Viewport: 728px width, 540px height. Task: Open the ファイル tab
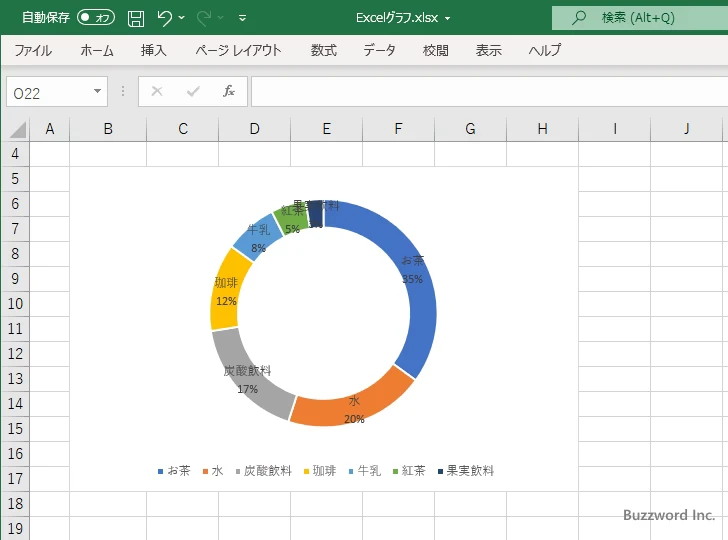(33, 50)
